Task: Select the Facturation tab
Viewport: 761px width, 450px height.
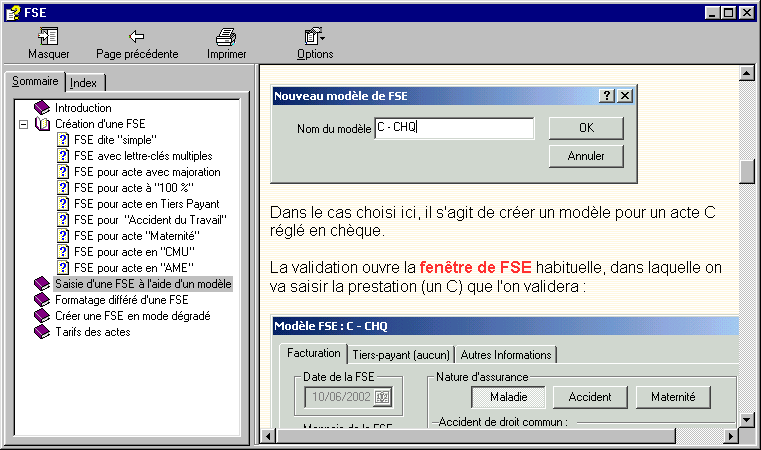Action: click(x=314, y=353)
